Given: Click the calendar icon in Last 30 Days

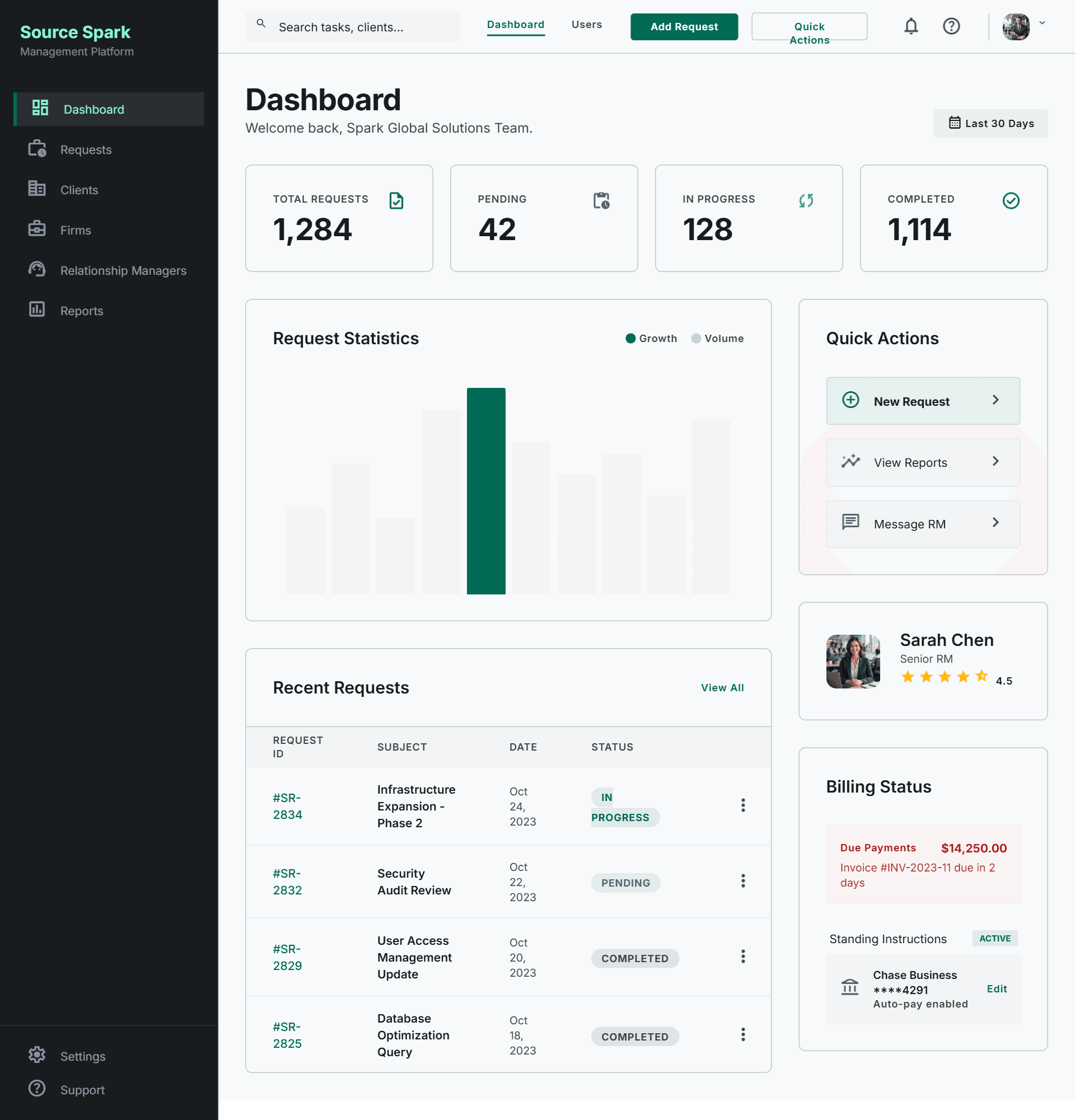Looking at the screenshot, I should (955, 123).
